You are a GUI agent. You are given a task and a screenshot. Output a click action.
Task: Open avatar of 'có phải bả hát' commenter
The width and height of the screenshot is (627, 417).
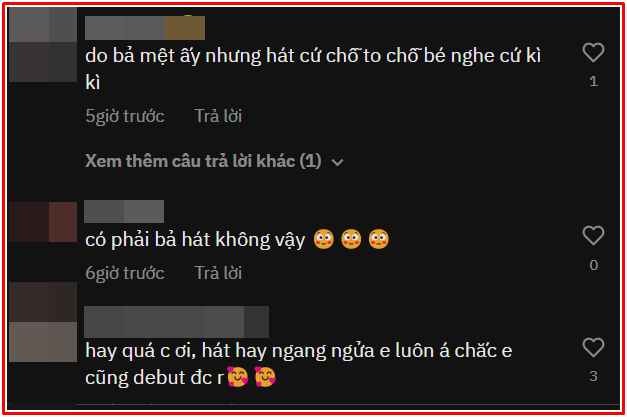coord(43,222)
